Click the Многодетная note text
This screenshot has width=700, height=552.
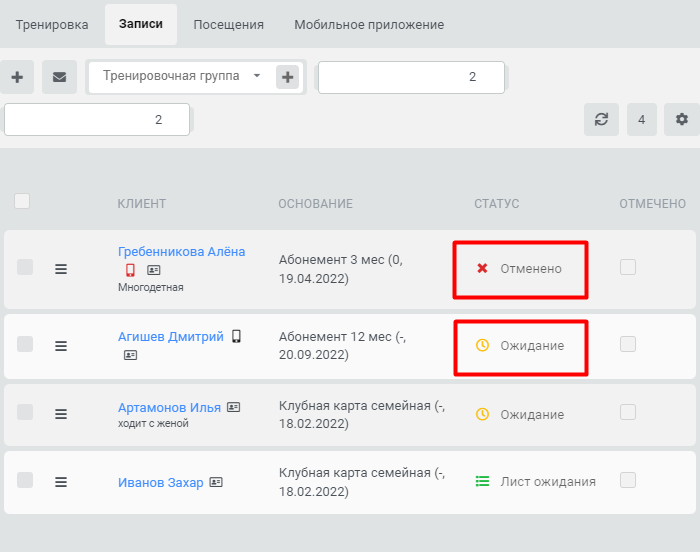point(150,287)
